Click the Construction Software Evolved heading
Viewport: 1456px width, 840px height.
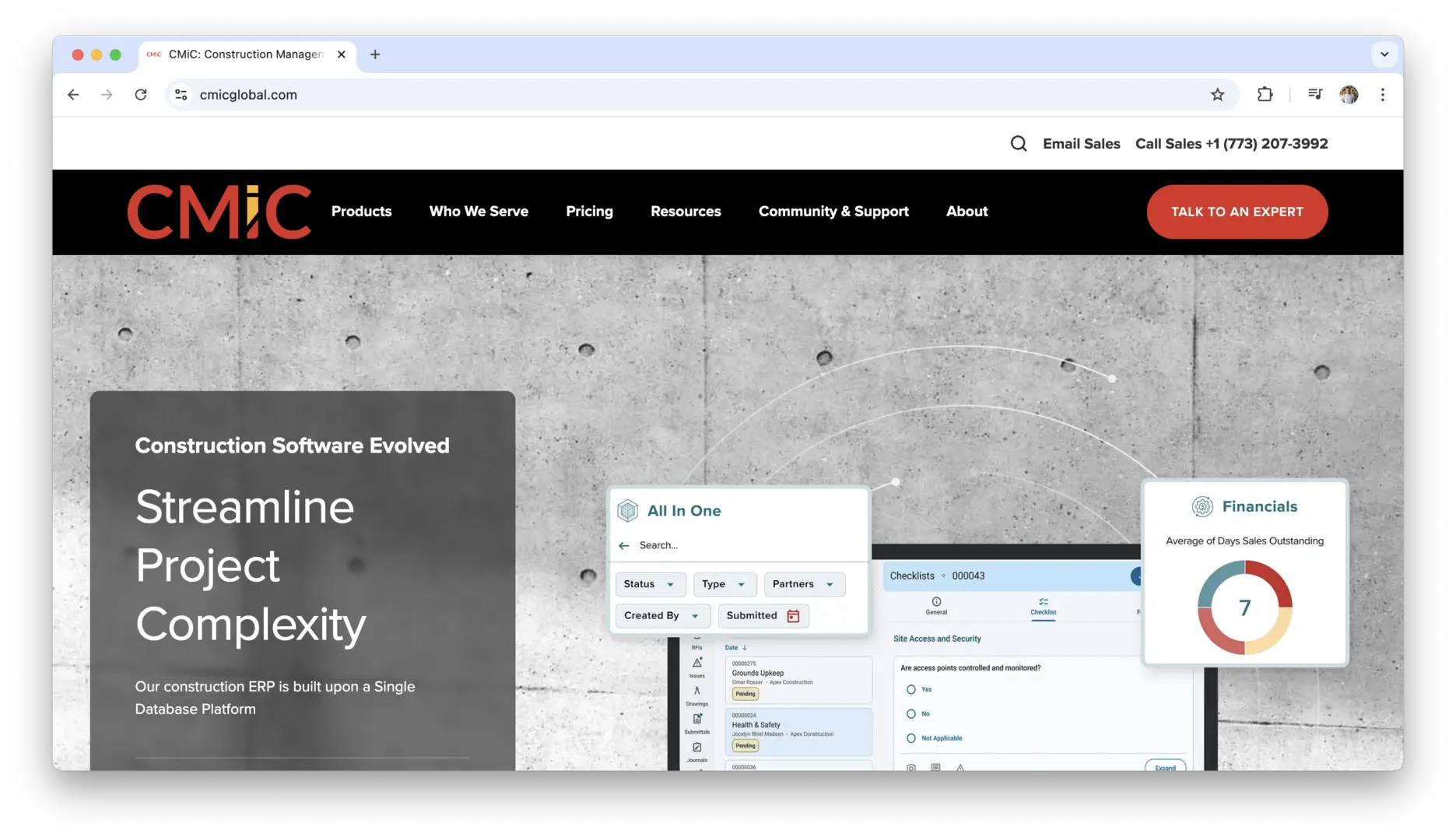292,446
